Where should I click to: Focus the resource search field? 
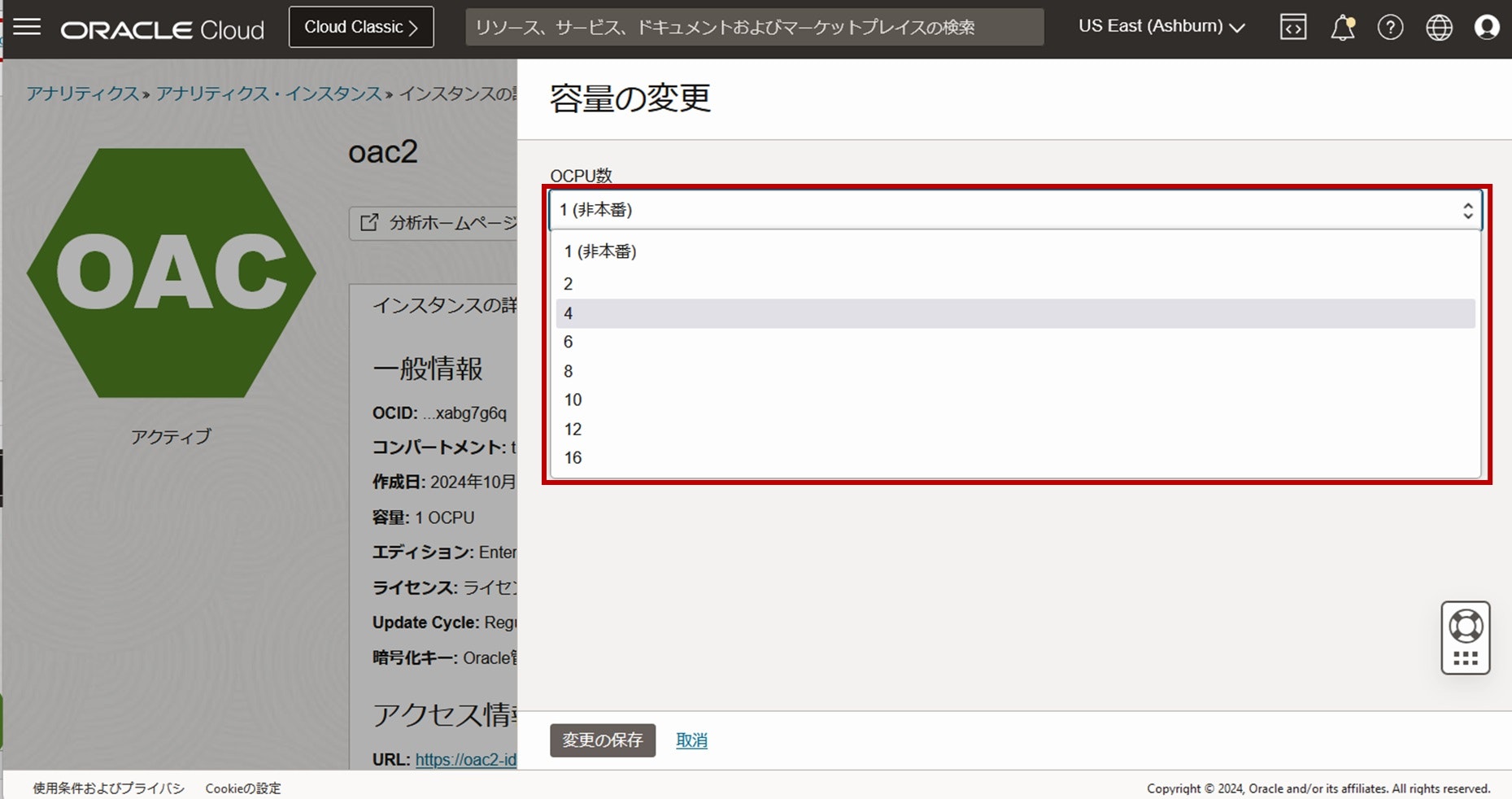coord(754,27)
